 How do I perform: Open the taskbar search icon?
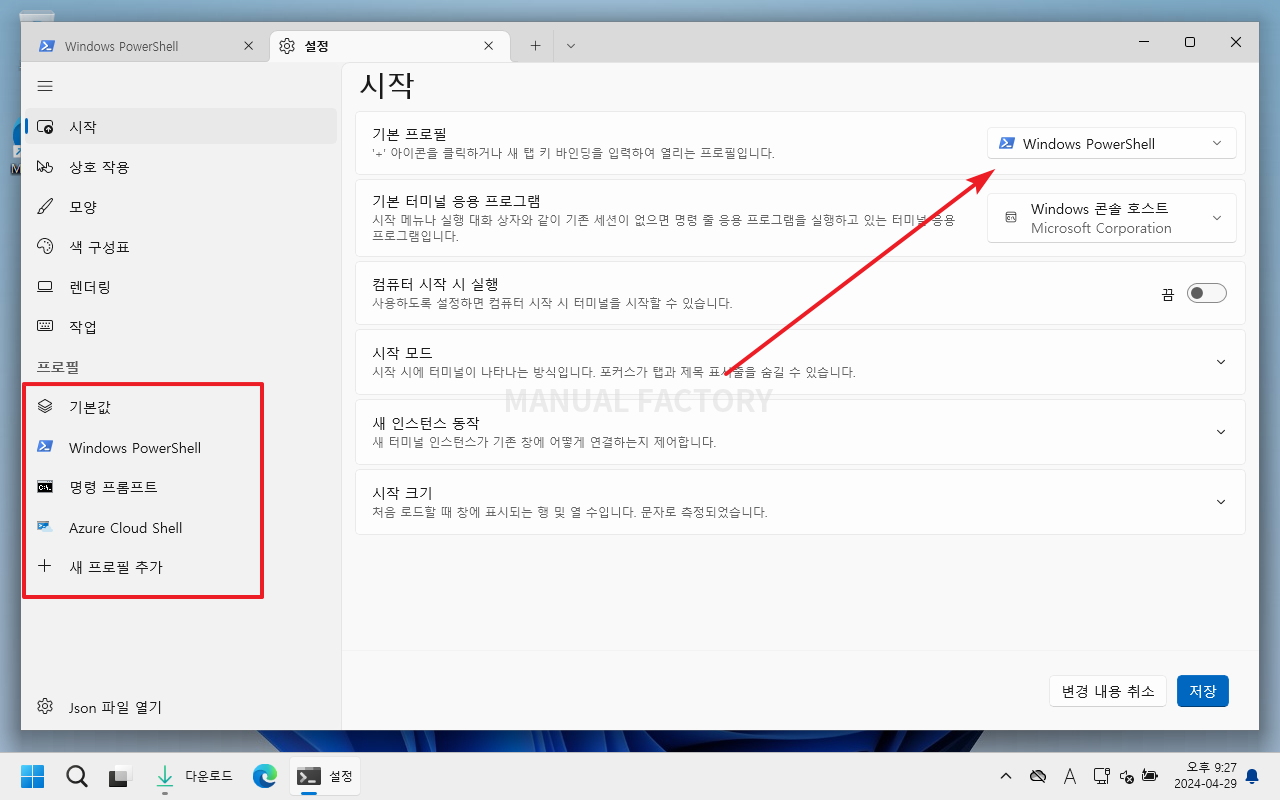77,776
